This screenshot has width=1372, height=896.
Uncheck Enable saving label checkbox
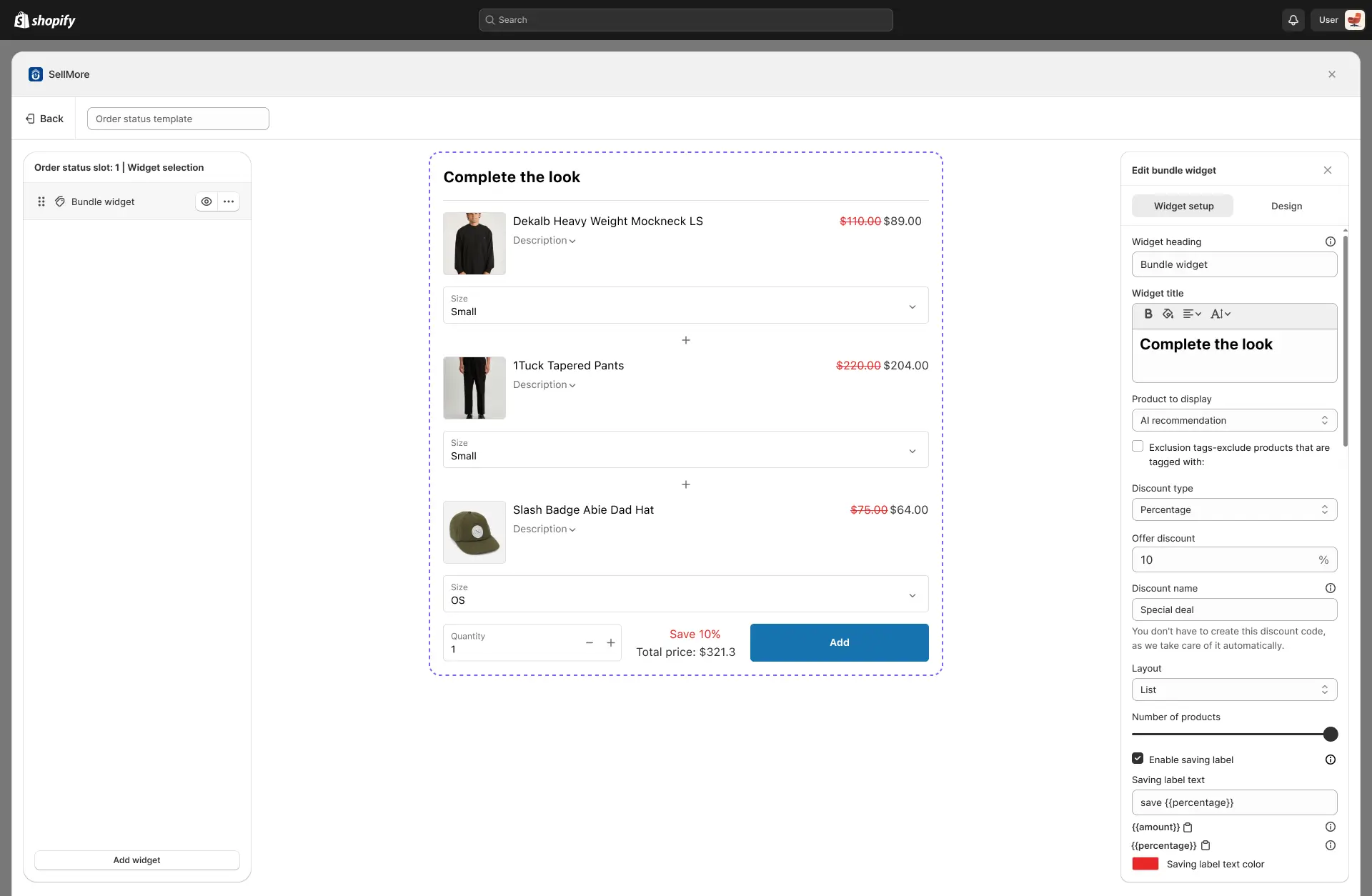(x=1138, y=759)
